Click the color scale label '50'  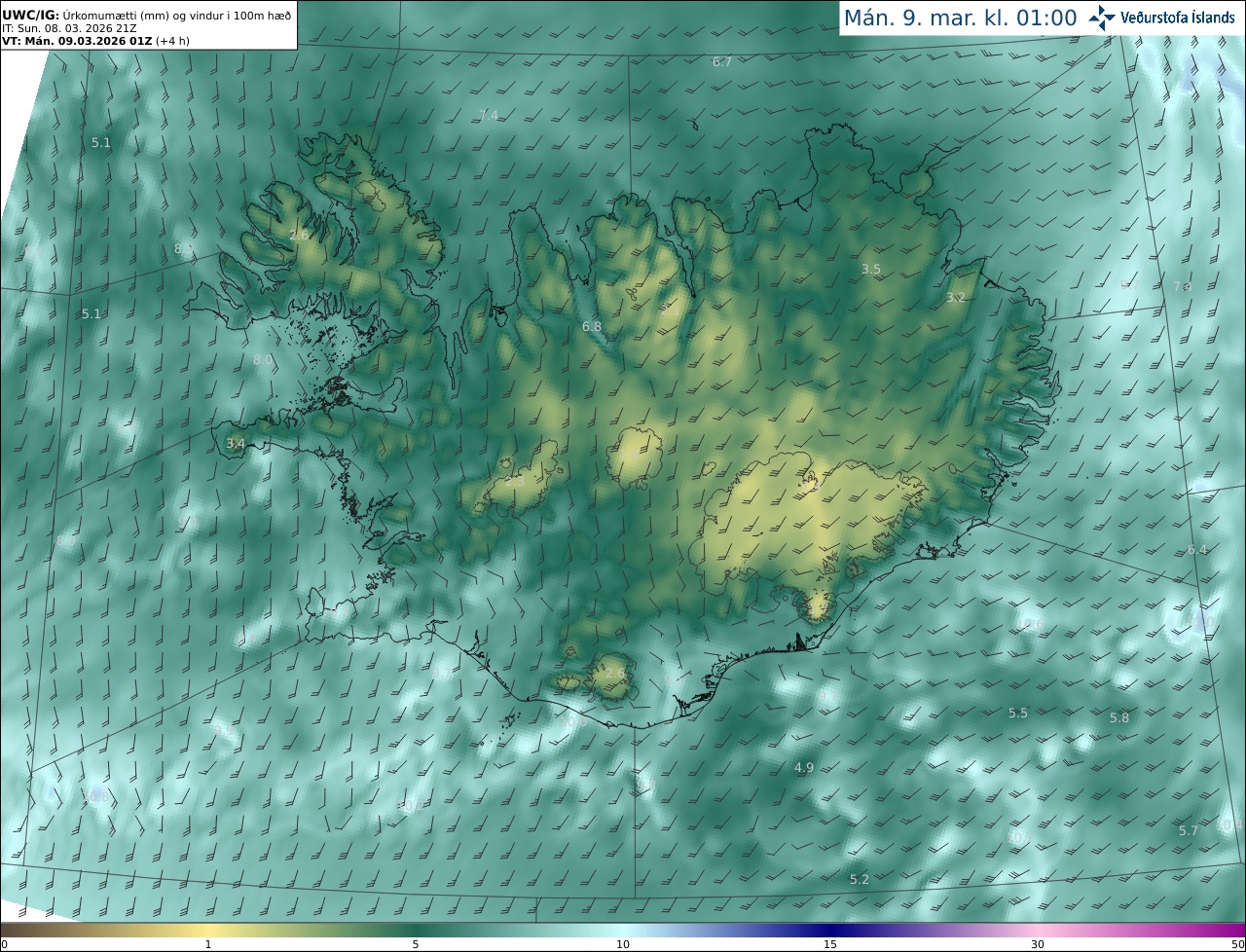point(1237,944)
